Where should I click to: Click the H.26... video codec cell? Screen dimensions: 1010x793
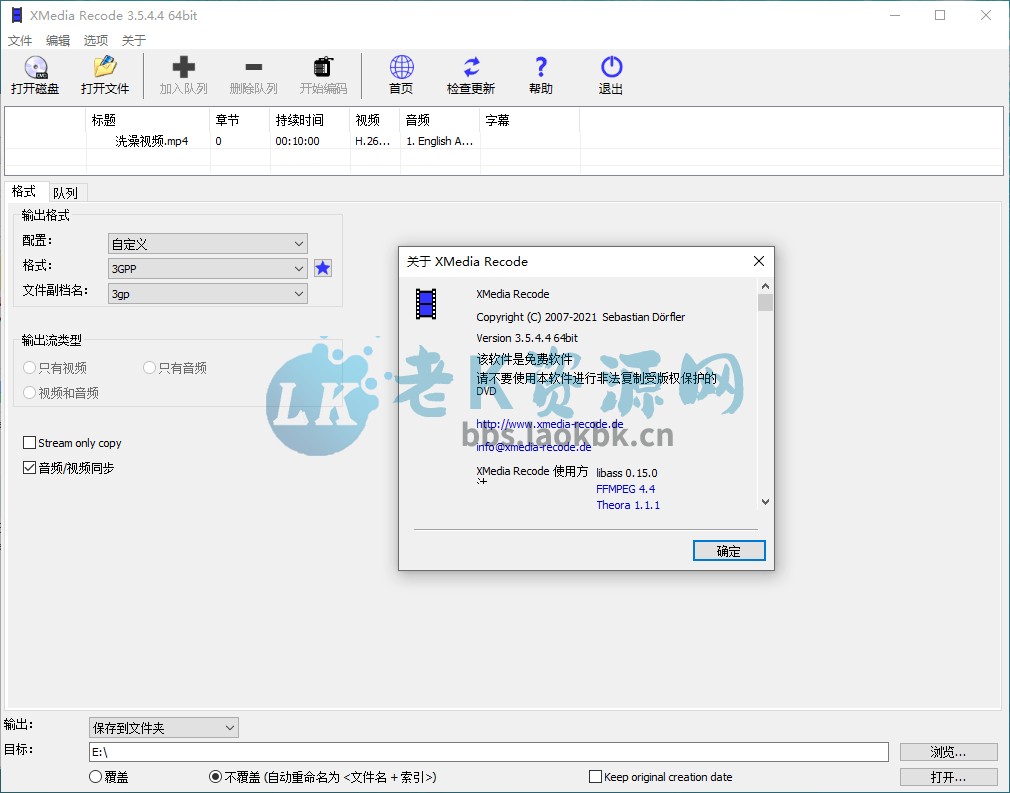click(372, 141)
